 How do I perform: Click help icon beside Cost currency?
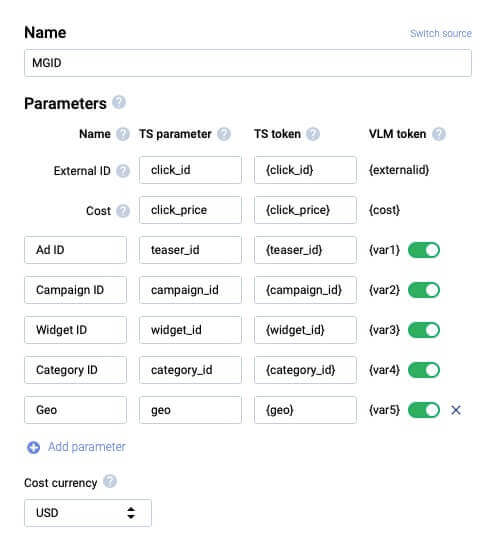point(110,481)
